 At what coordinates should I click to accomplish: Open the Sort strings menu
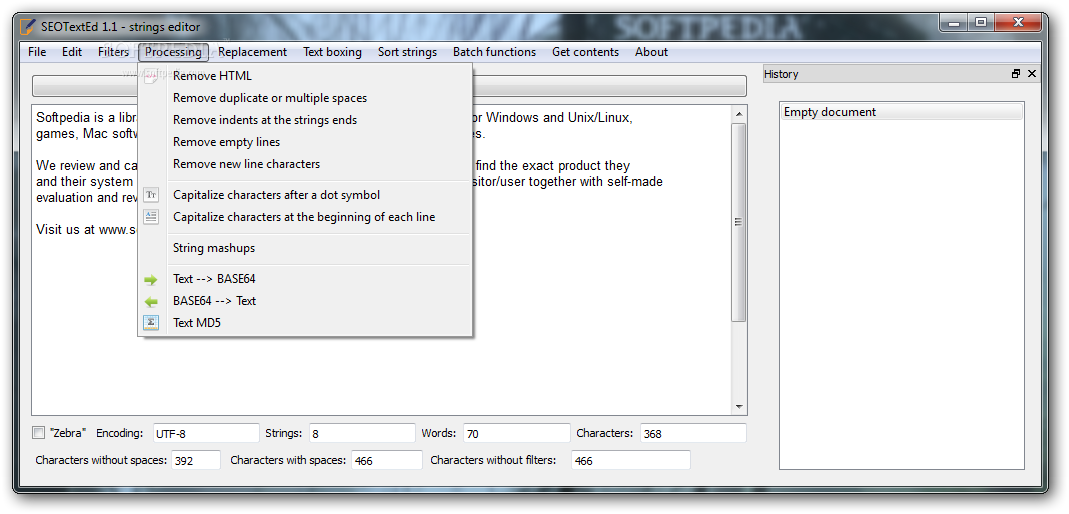[408, 52]
